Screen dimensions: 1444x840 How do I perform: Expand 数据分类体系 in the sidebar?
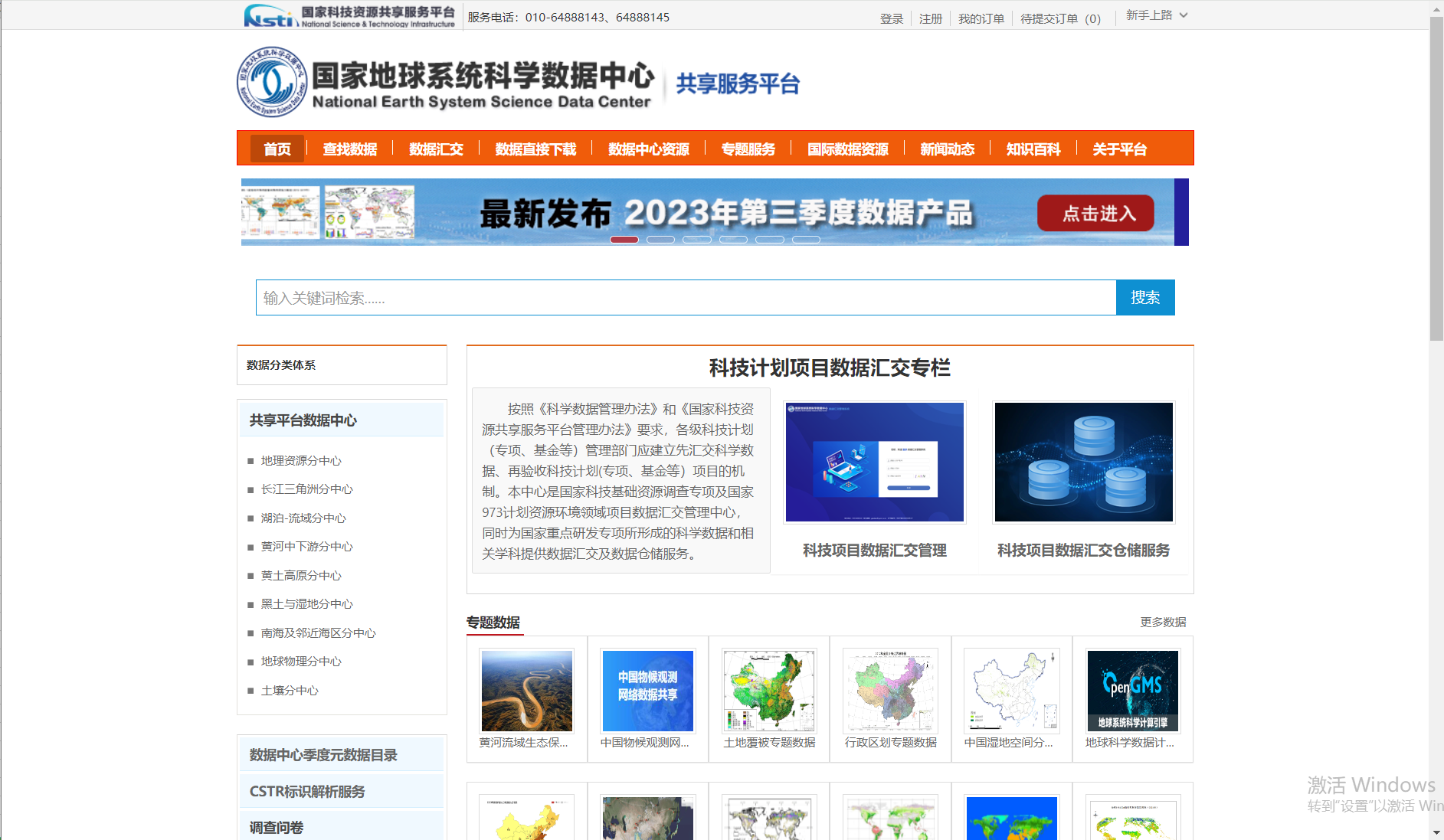[280, 365]
